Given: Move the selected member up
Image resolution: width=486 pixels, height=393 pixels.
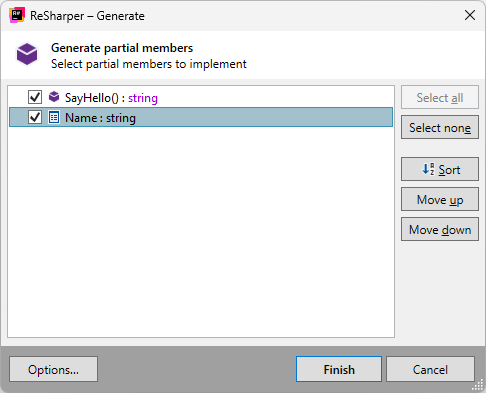Looking at the screenshot, I should [440, 199].
